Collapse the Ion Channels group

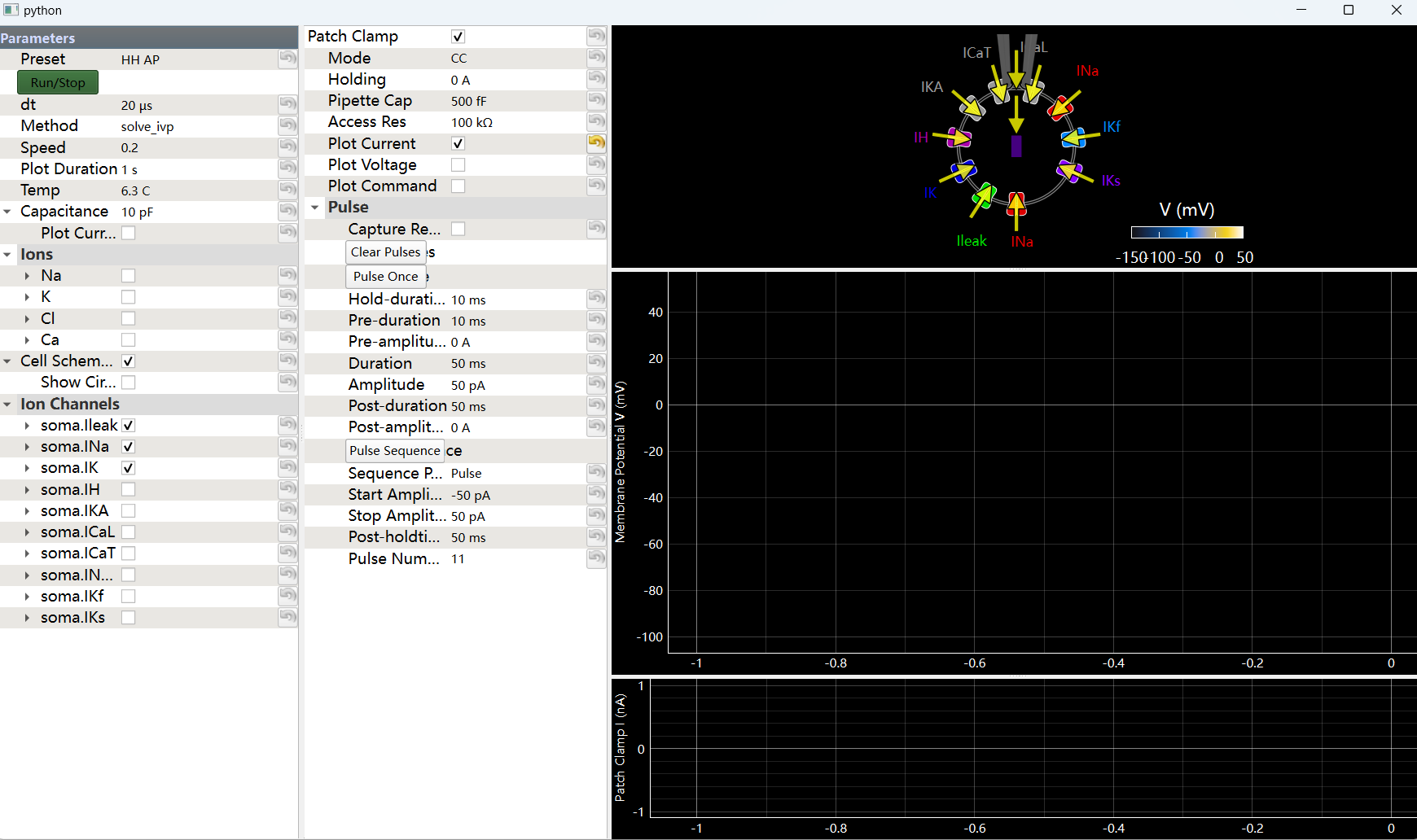(7, 405)
